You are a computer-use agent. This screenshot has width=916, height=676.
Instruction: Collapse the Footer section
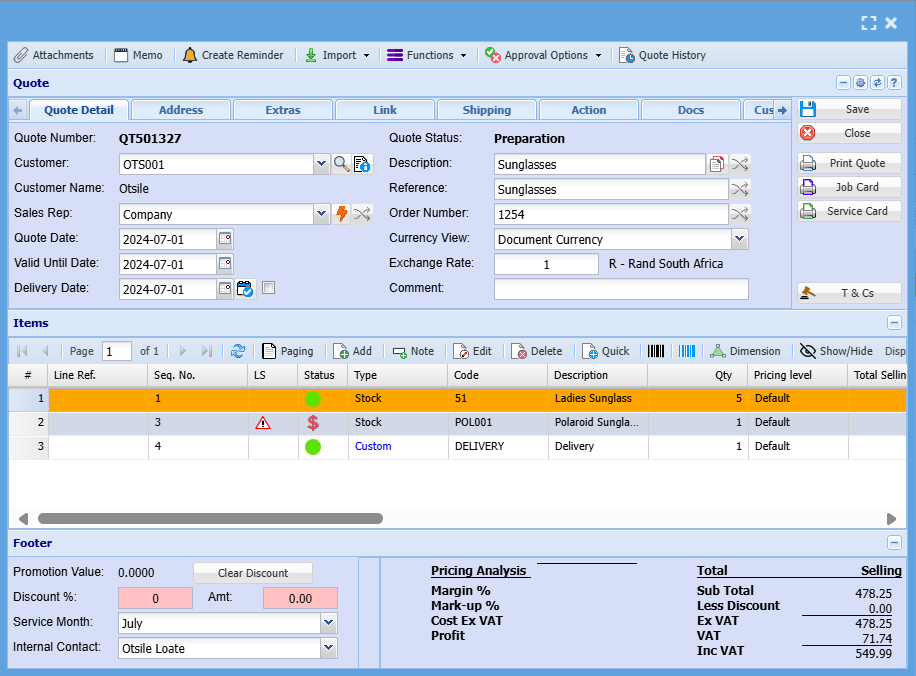(894, 543)
